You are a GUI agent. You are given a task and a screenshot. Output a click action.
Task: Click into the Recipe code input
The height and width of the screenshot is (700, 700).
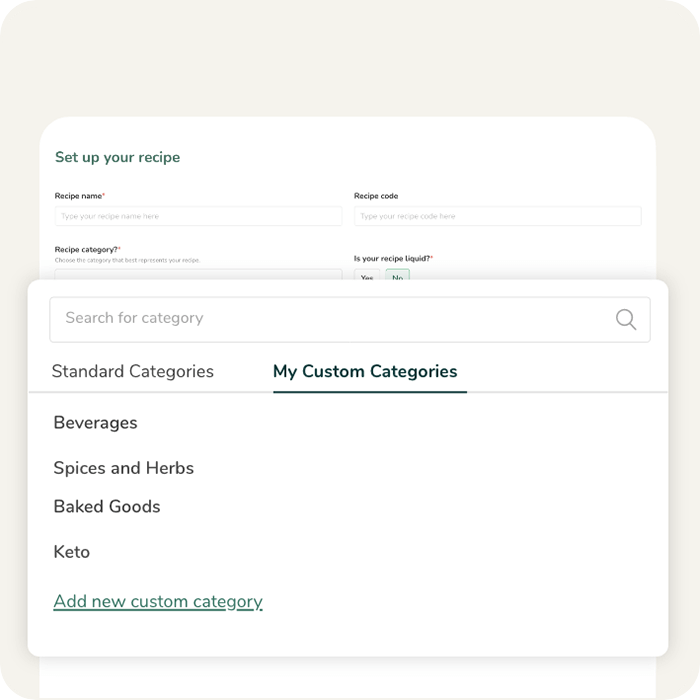pos(497,216)
